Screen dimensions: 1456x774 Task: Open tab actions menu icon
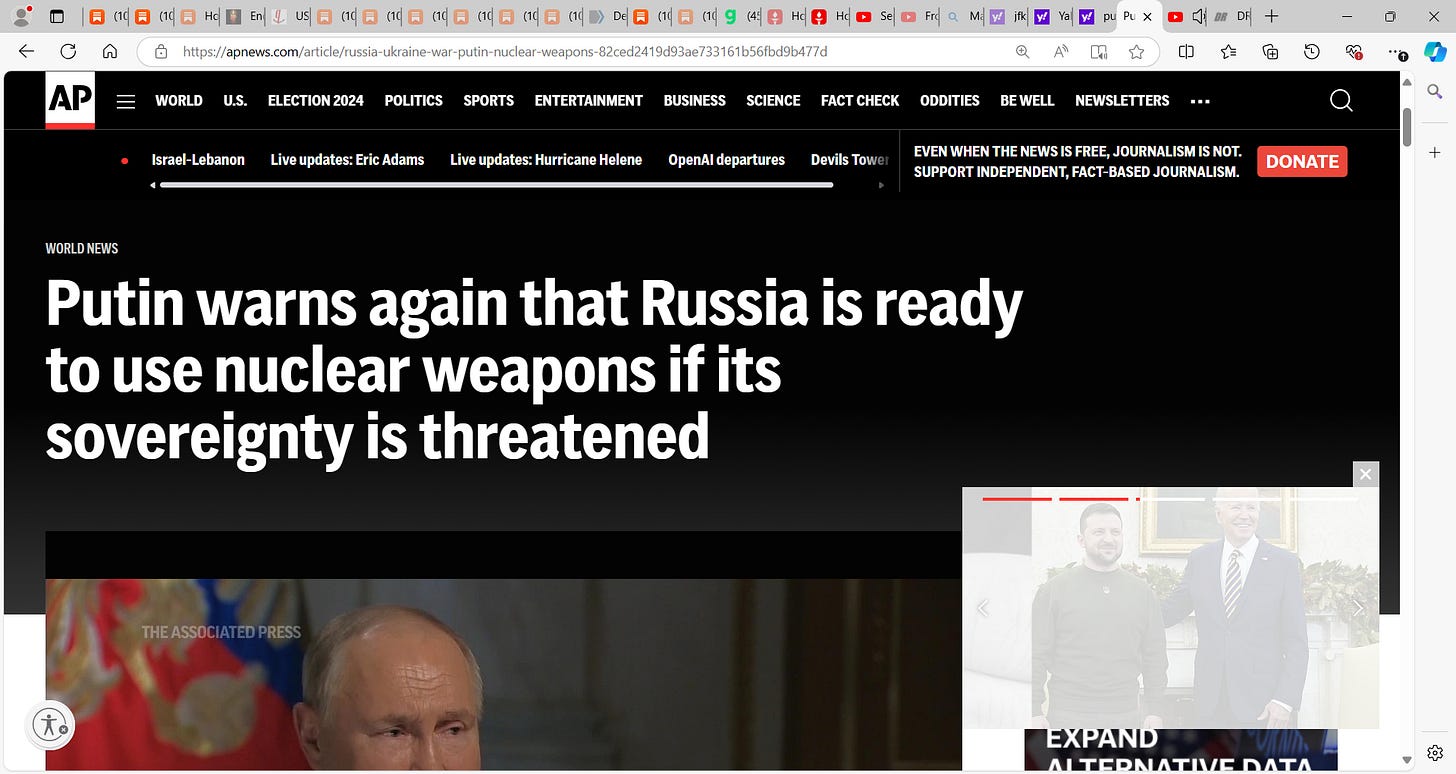pyautogui.click(x=57, y=16)
